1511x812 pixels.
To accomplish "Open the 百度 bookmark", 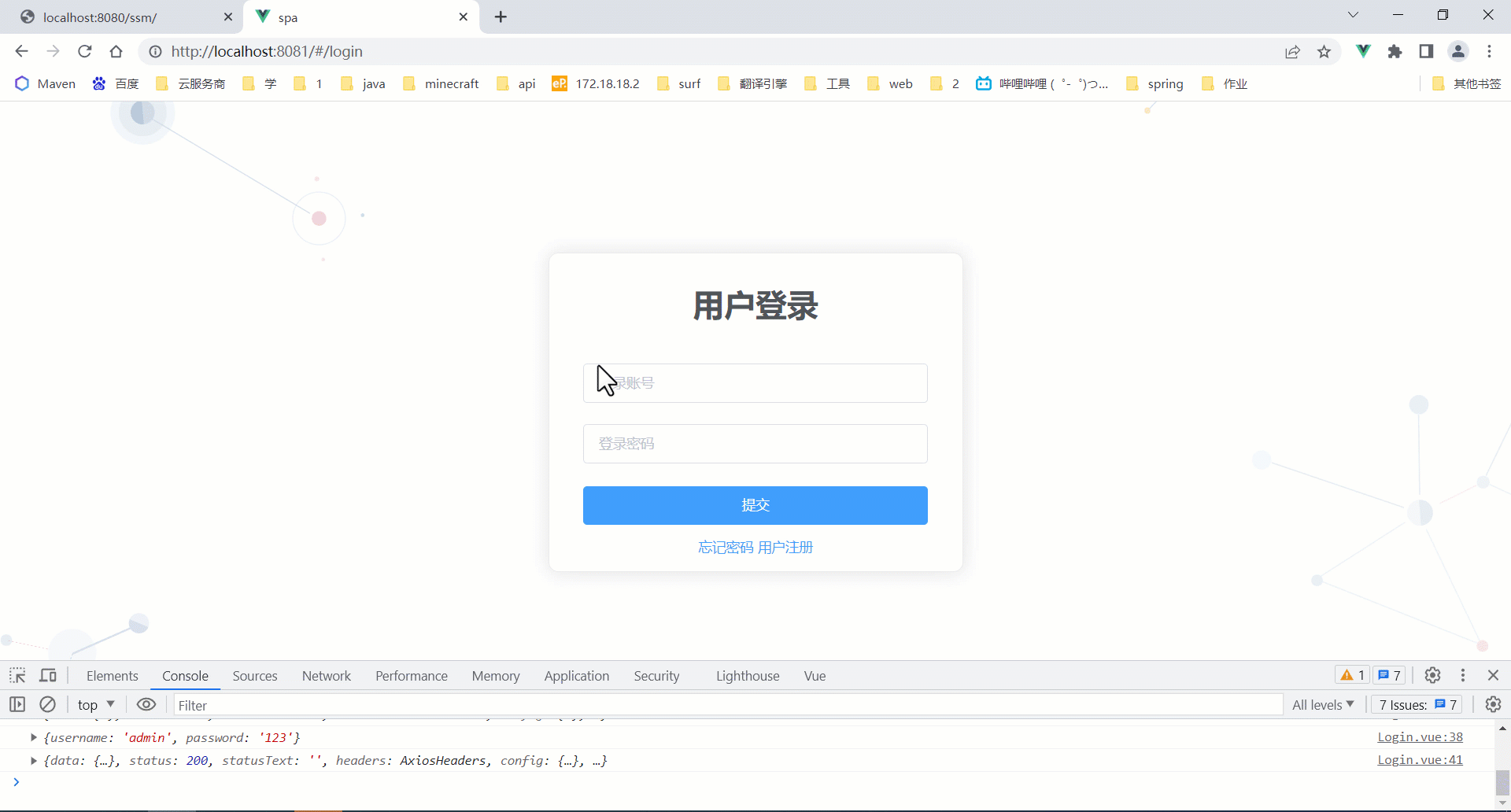I will click(116, 83).
